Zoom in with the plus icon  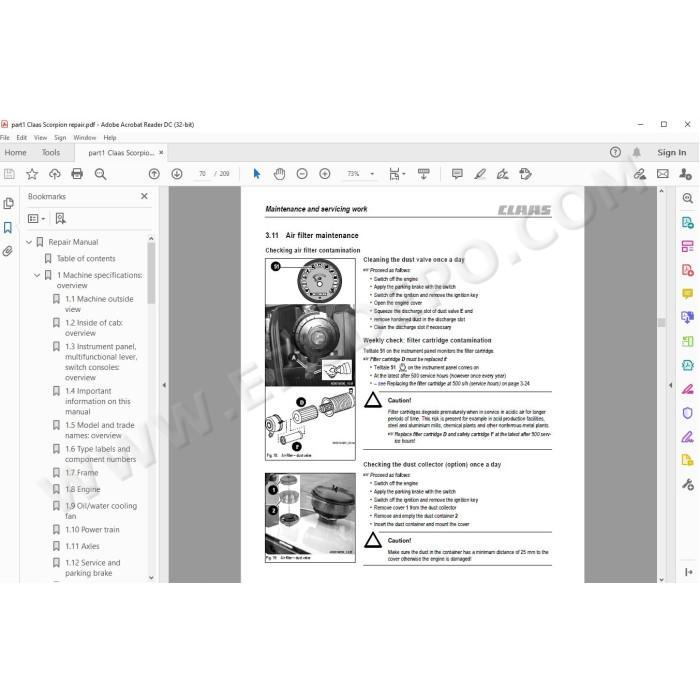pos(325,174)
